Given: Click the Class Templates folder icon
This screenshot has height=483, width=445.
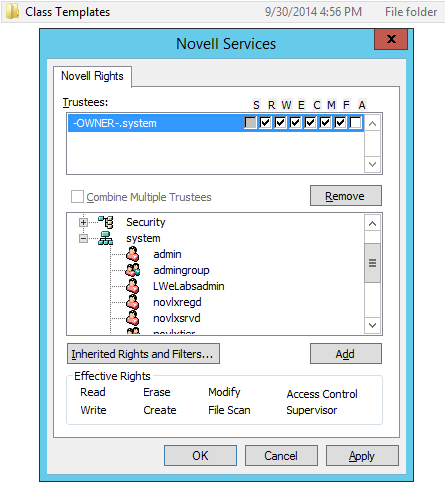Looking at the screenshot, I should [12, 12].
